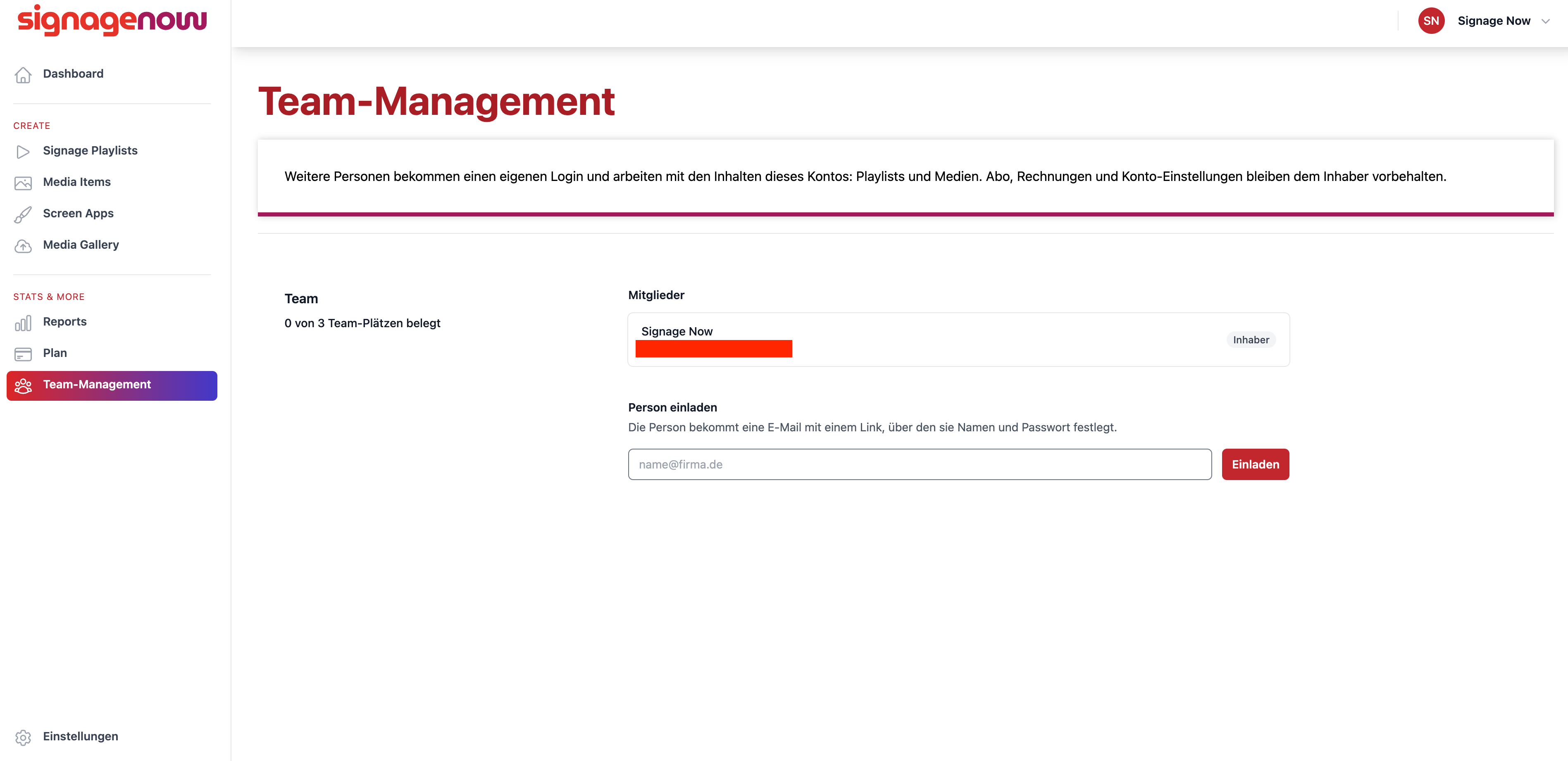Click the Person einladen heading
Image resolution: width=1568 pixels, height=761 pixels.
click(x=672, y=408)
